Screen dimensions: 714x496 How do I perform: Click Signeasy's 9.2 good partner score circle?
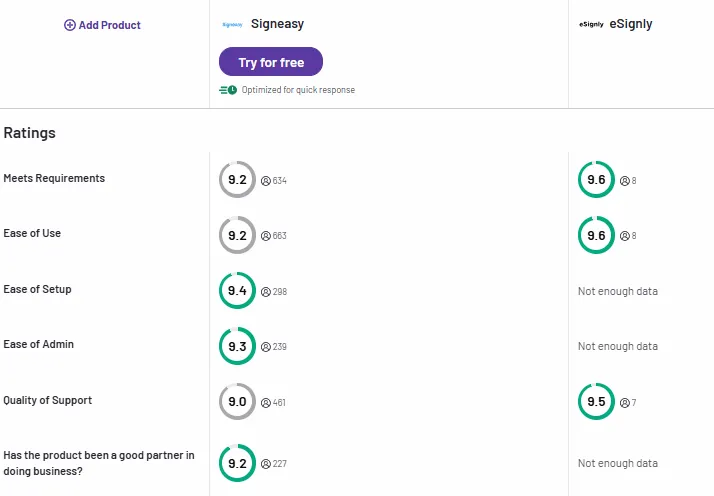[x=237, y=463]
